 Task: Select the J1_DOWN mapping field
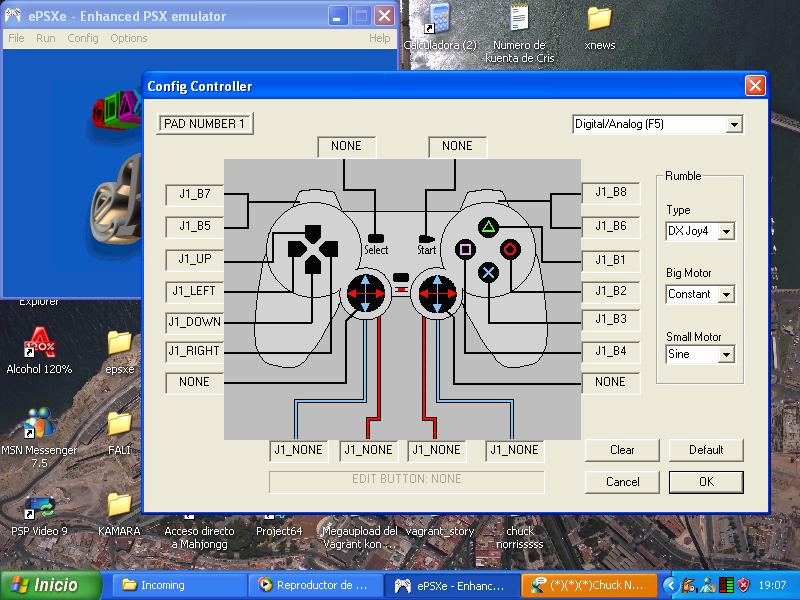click(x=194, y=322)
